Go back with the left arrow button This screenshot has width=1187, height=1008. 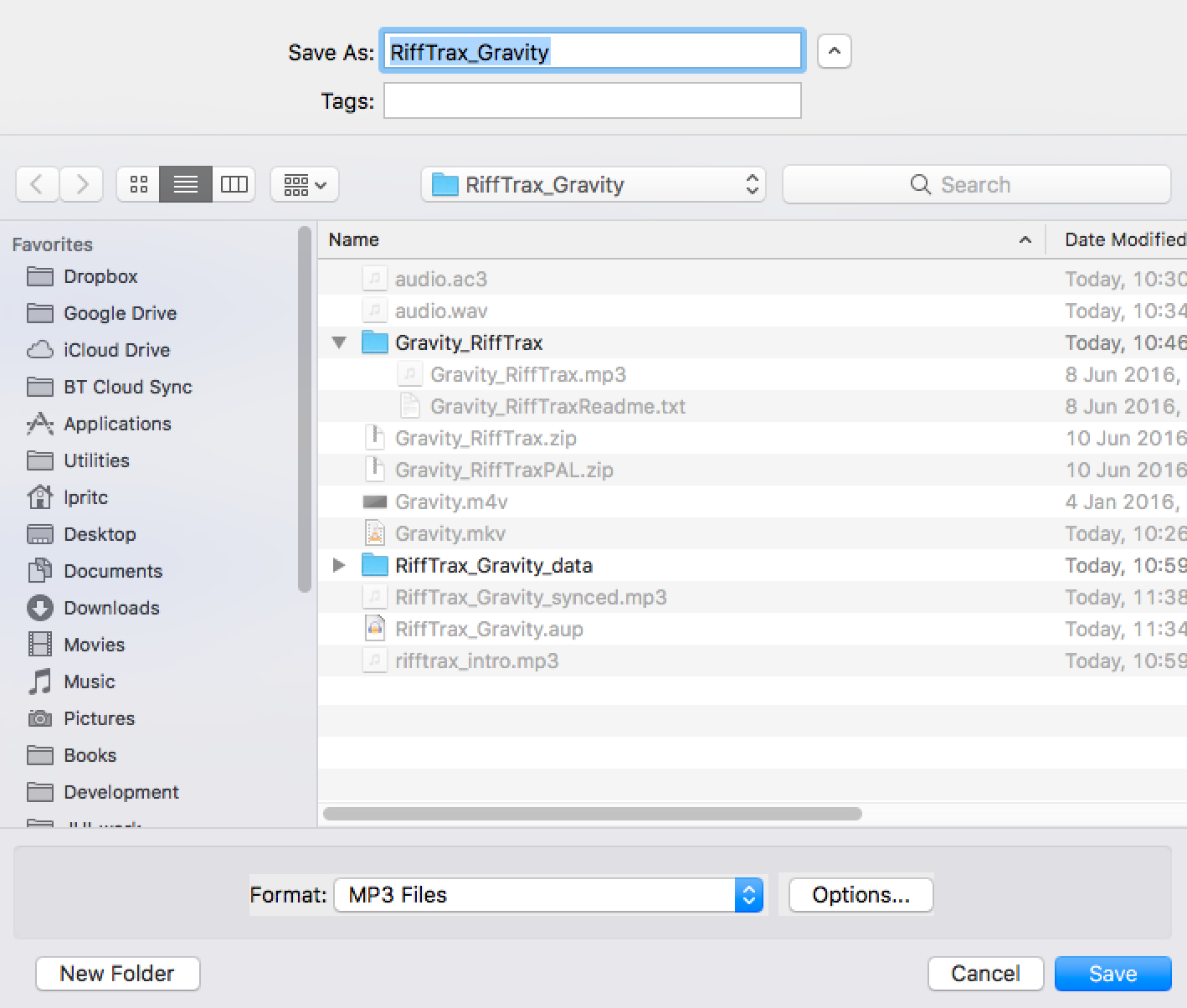(x=38, y=184)
